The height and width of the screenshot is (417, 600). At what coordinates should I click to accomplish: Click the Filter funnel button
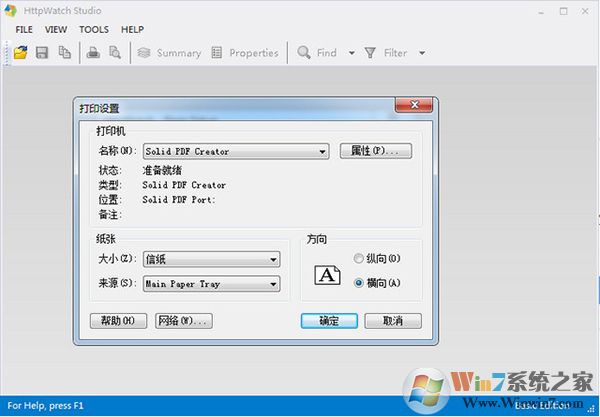point(385,53)
